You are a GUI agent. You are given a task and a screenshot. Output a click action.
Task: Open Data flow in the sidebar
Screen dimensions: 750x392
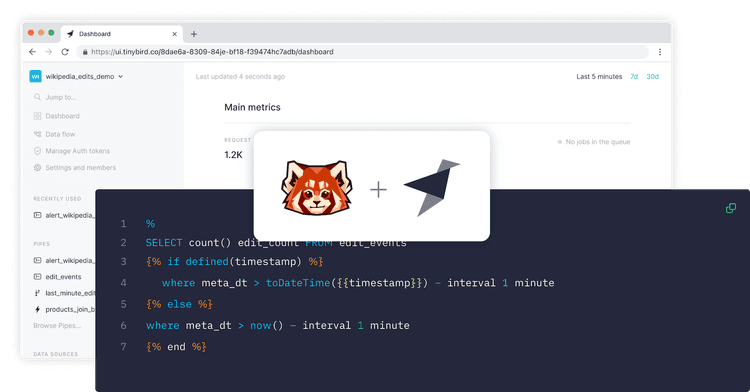(x=60, y=134)
